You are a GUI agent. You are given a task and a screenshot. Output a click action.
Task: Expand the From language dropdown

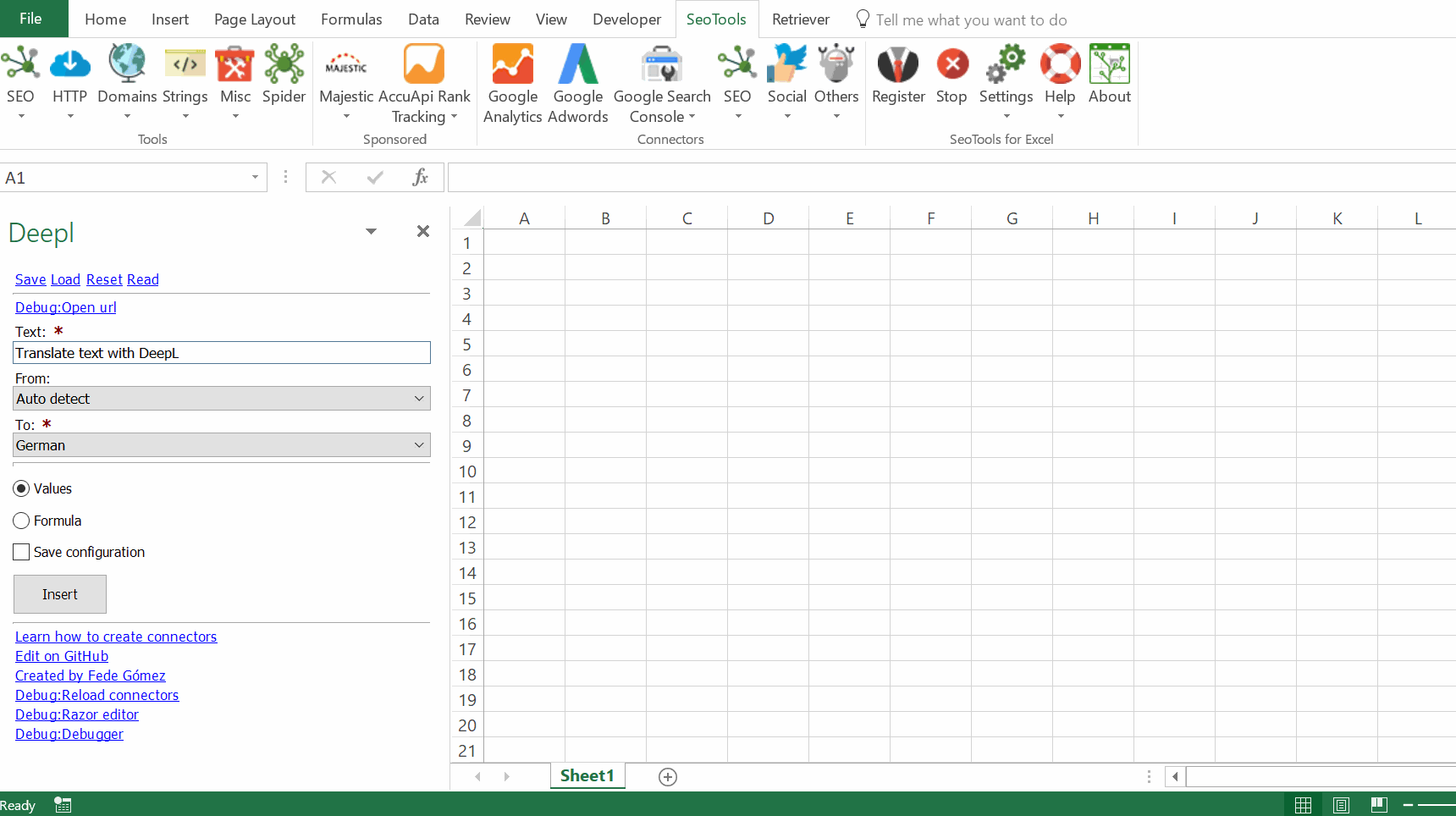click(x=419, y=399)
